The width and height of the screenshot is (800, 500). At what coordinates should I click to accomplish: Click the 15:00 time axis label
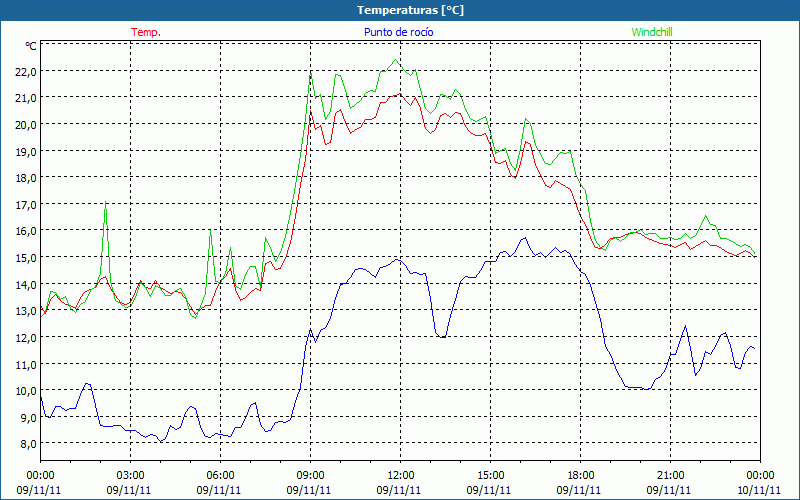pyautogui.click(x=490, y=476)
